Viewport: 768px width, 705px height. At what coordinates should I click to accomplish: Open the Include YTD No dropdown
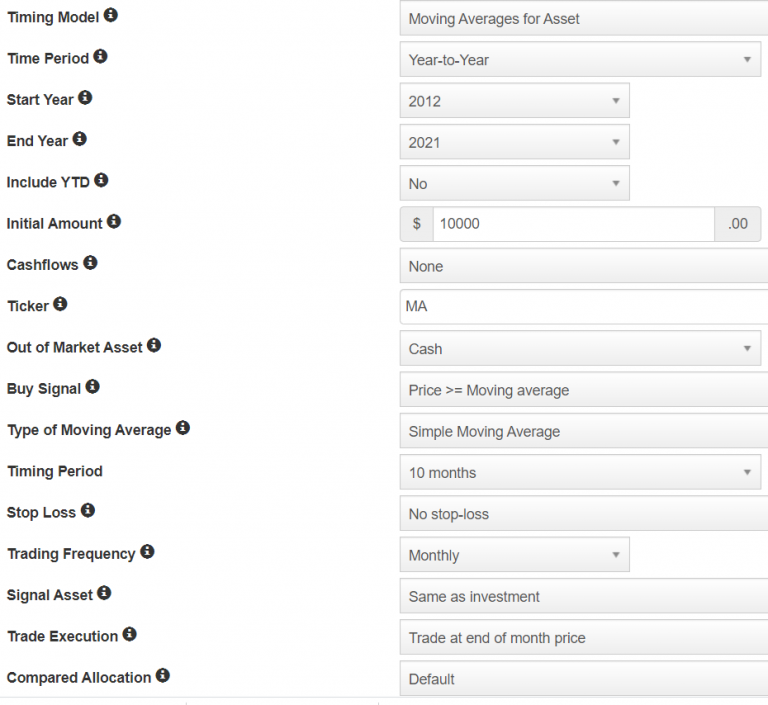click(x=515, y=183)
